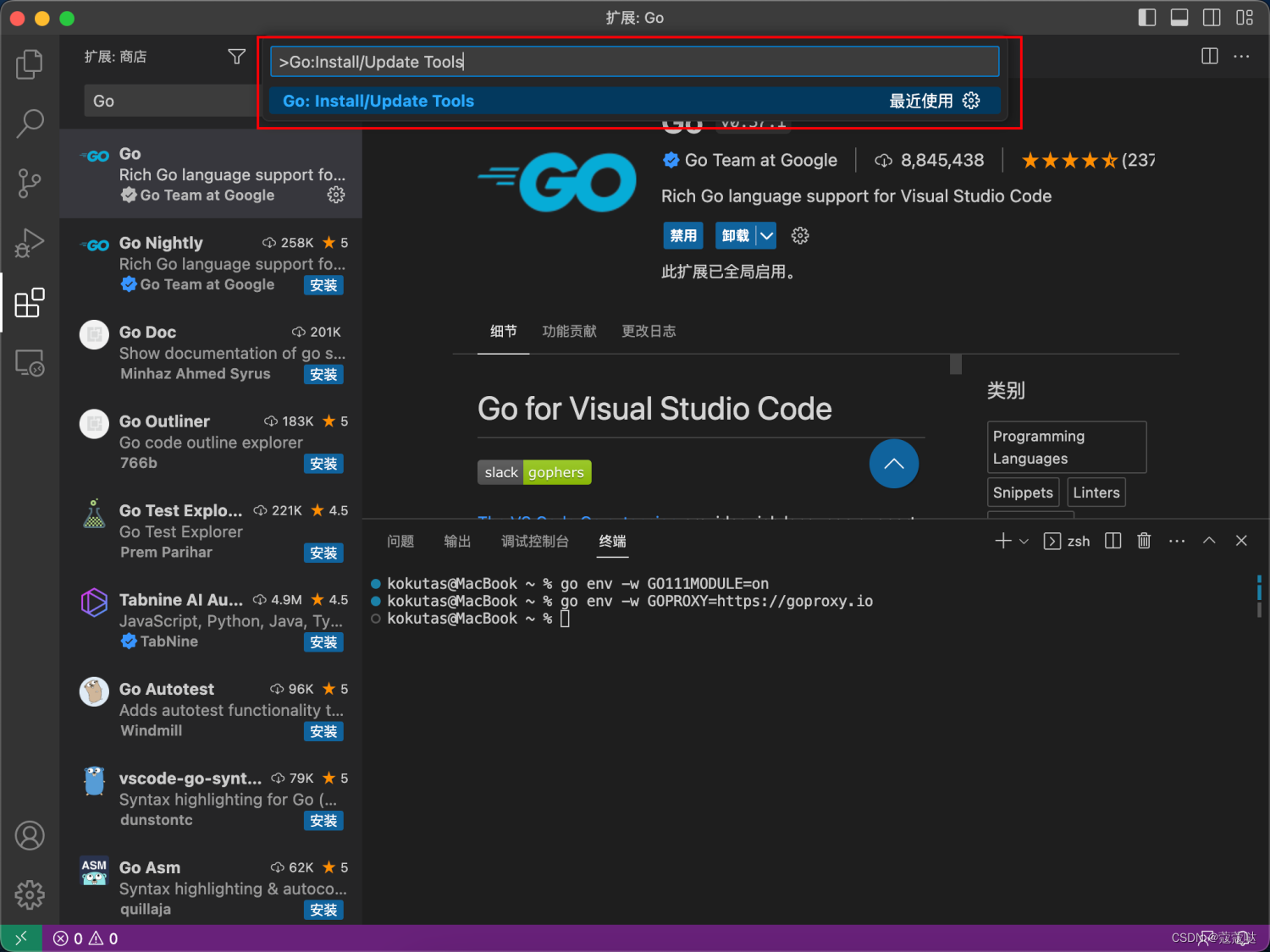The width and height of the screenshot is (1270, 952).
Task: Install the Go Asm extension
Action: click(323, 910)
